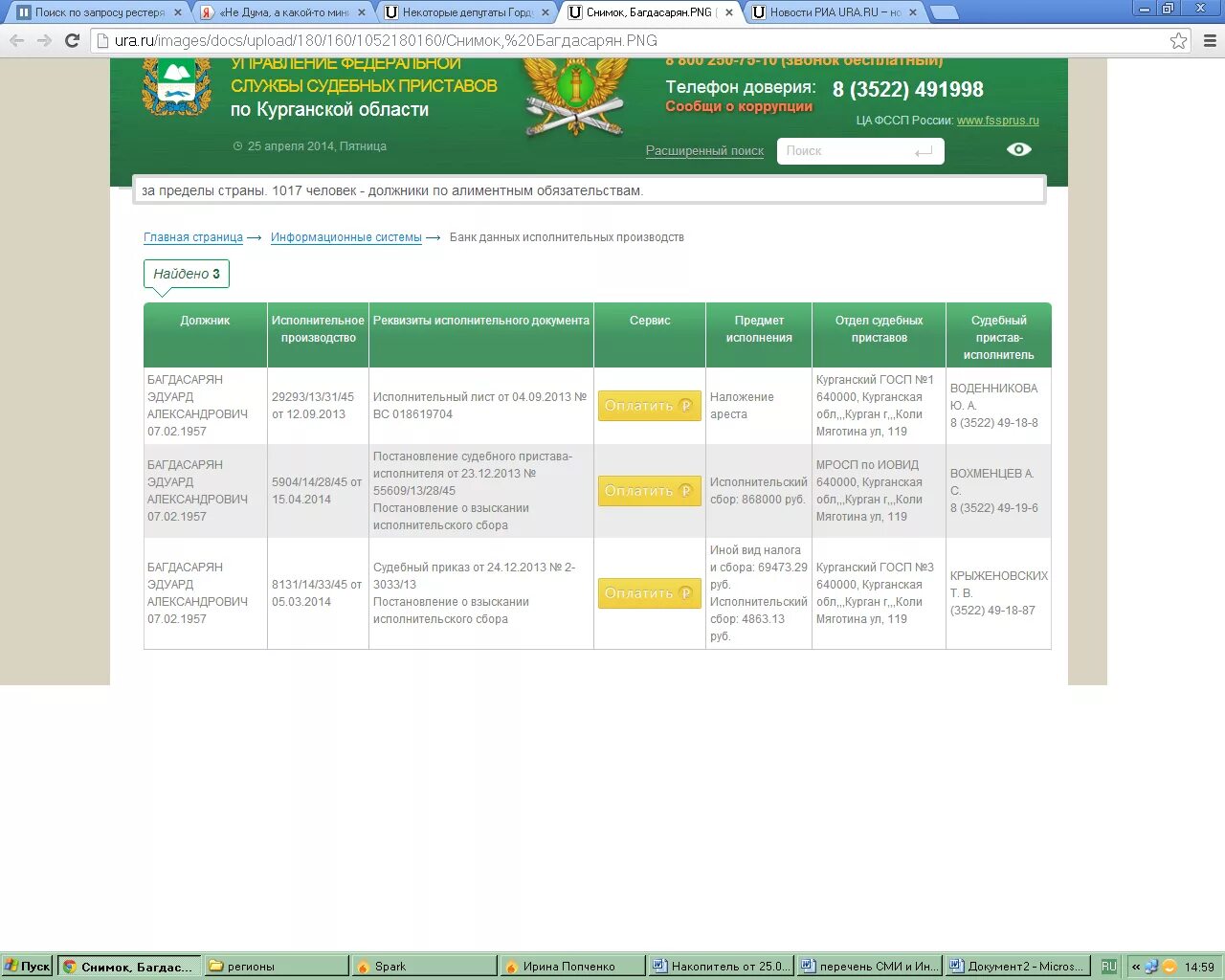This screenshot has height=980, width=1225.
Task: Switch to the 'Новости РИА URA.RU' tab
Action: tap(835, 12)
